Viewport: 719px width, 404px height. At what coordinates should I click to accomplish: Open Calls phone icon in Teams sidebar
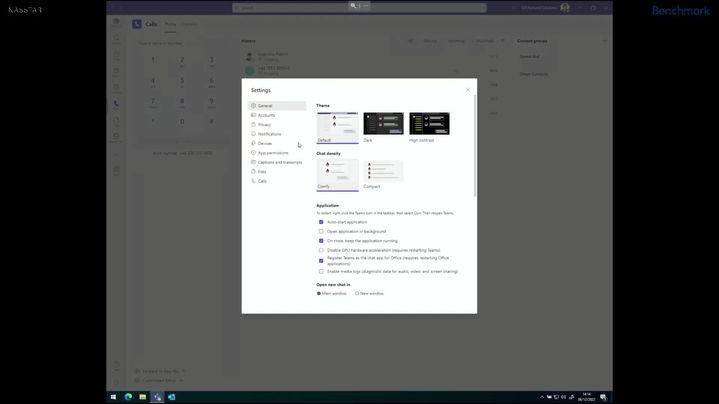[116, 105]
